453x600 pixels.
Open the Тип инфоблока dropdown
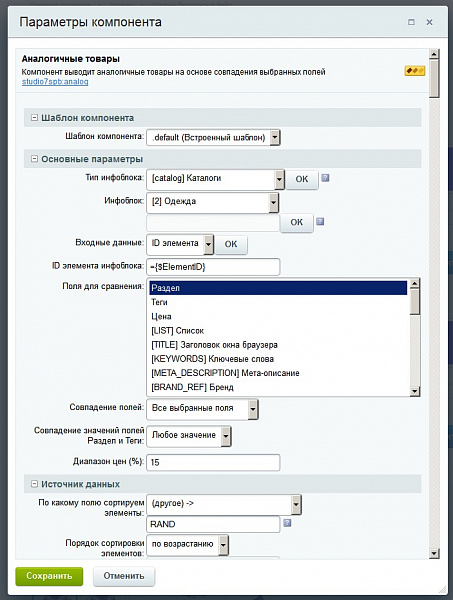click(x=215, y=179)
